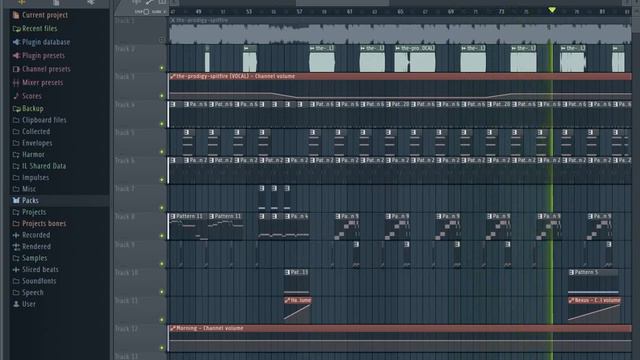Mute Track 10 using its green LED
Viewport: 640px width, 360px height.
coord(162,292)
